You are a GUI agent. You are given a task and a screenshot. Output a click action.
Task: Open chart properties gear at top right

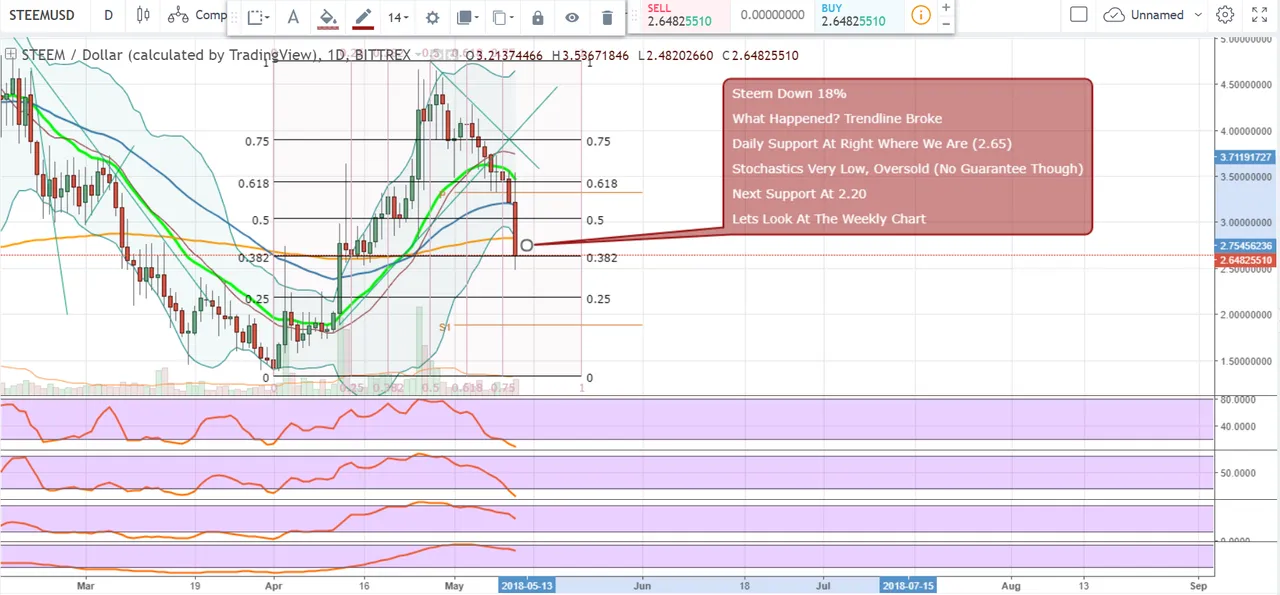1225,15
